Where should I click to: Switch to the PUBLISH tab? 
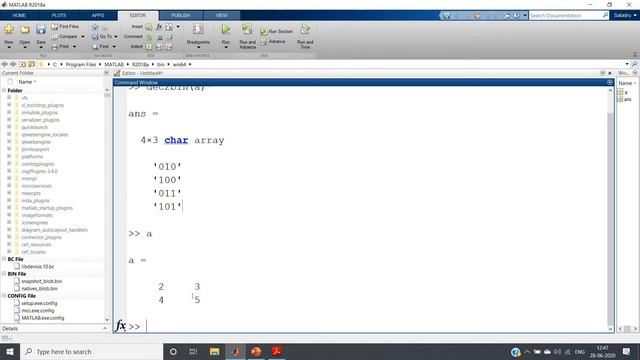181,16
